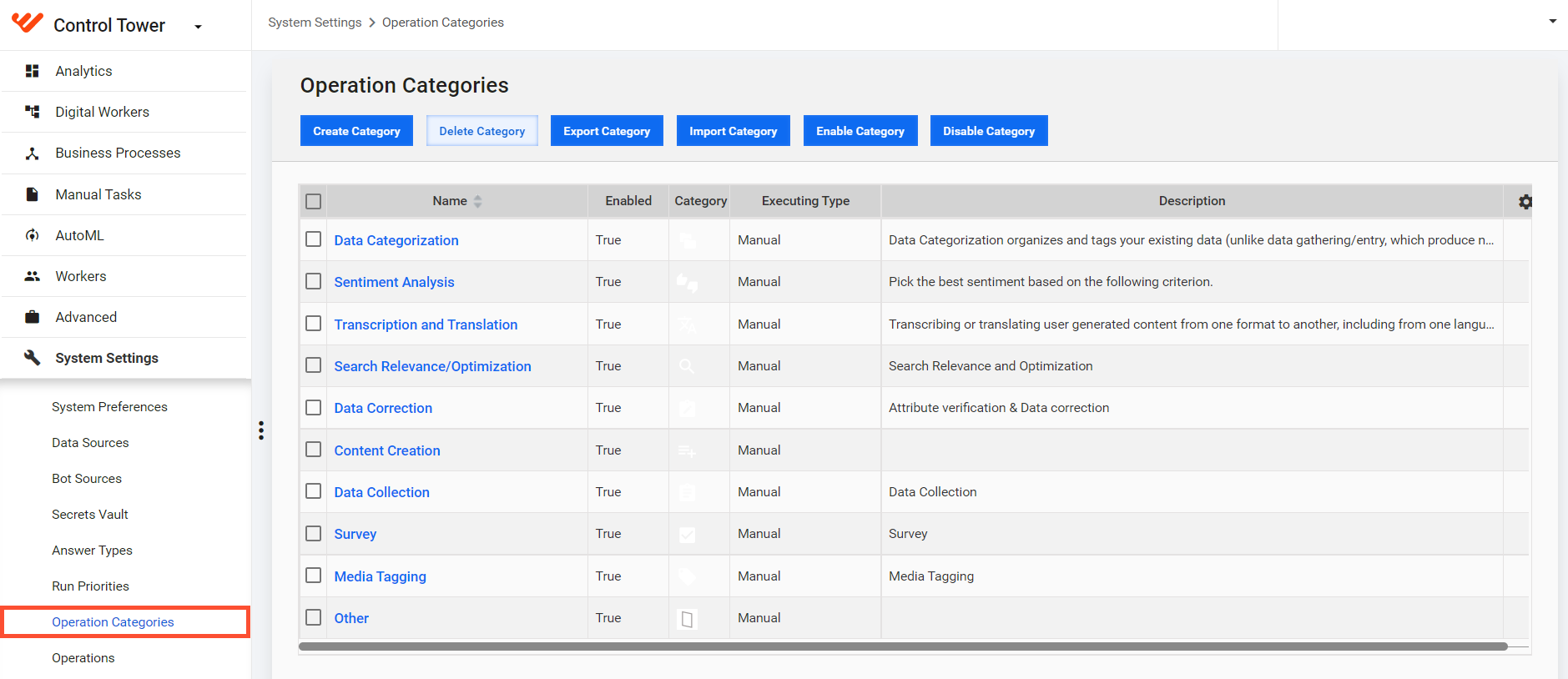Check the Media Tagging row checkbox

click(x=314, y=576)
